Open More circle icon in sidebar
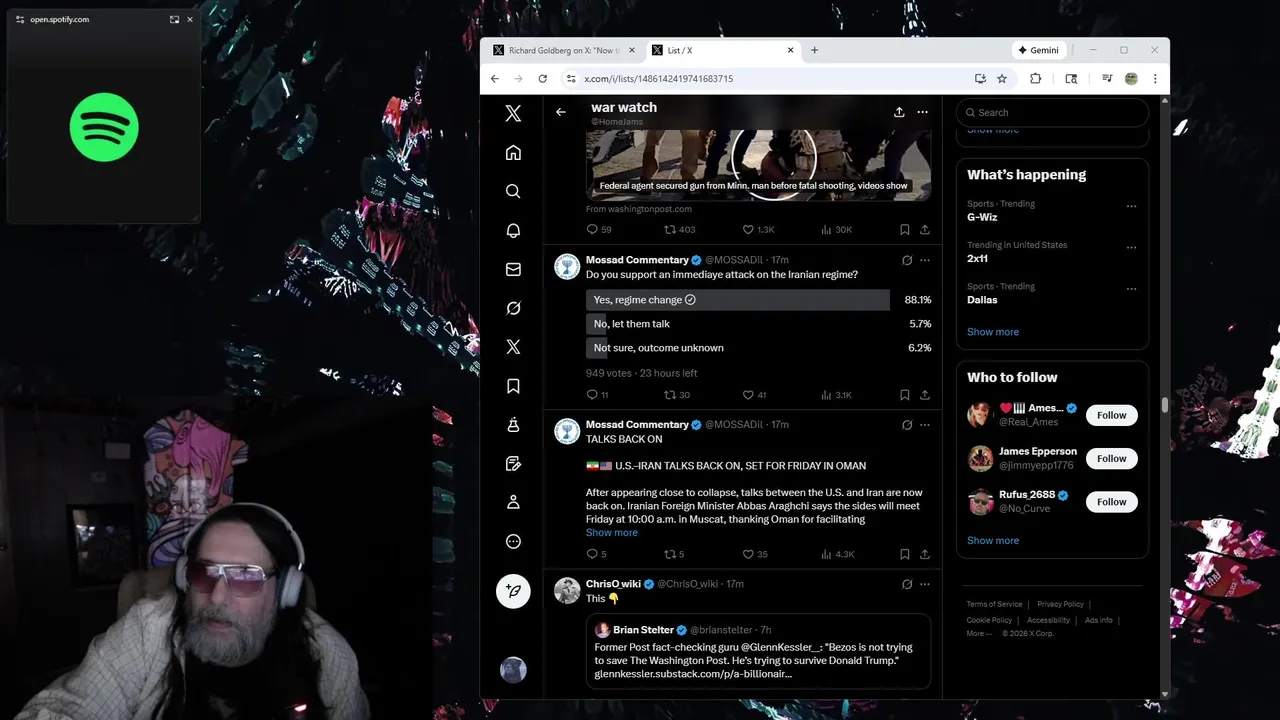This screenshot has width=1280, height=720. click(513, 541)
